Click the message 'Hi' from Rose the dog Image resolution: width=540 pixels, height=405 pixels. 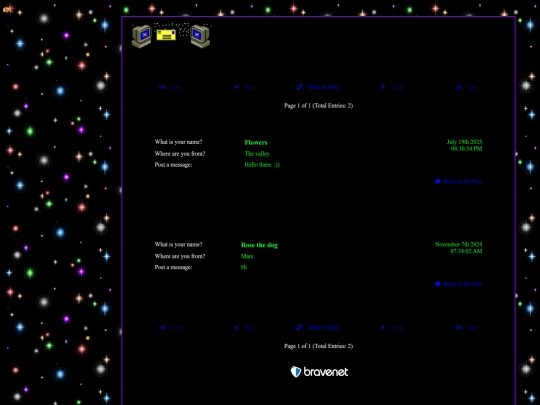244,267
